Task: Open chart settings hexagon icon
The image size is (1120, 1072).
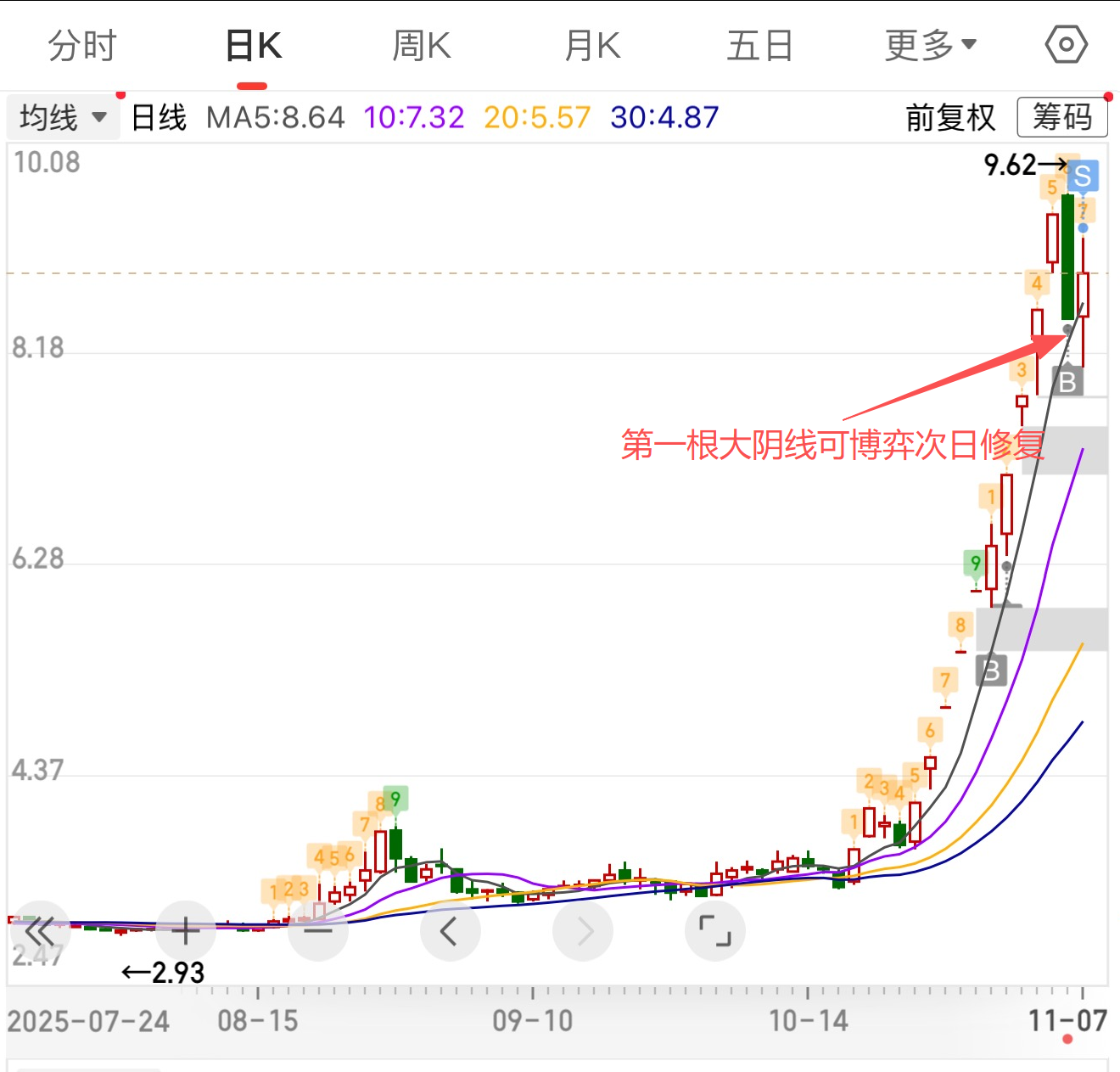Action: pos(1066,45)
